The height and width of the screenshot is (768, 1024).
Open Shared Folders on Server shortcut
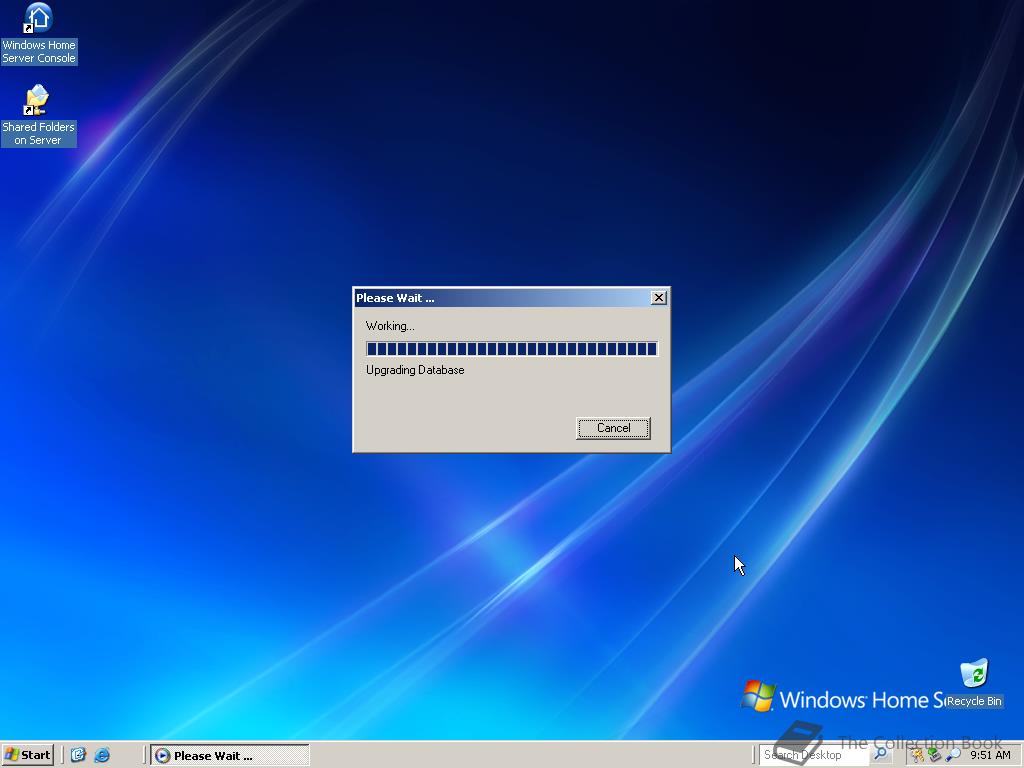39,116
